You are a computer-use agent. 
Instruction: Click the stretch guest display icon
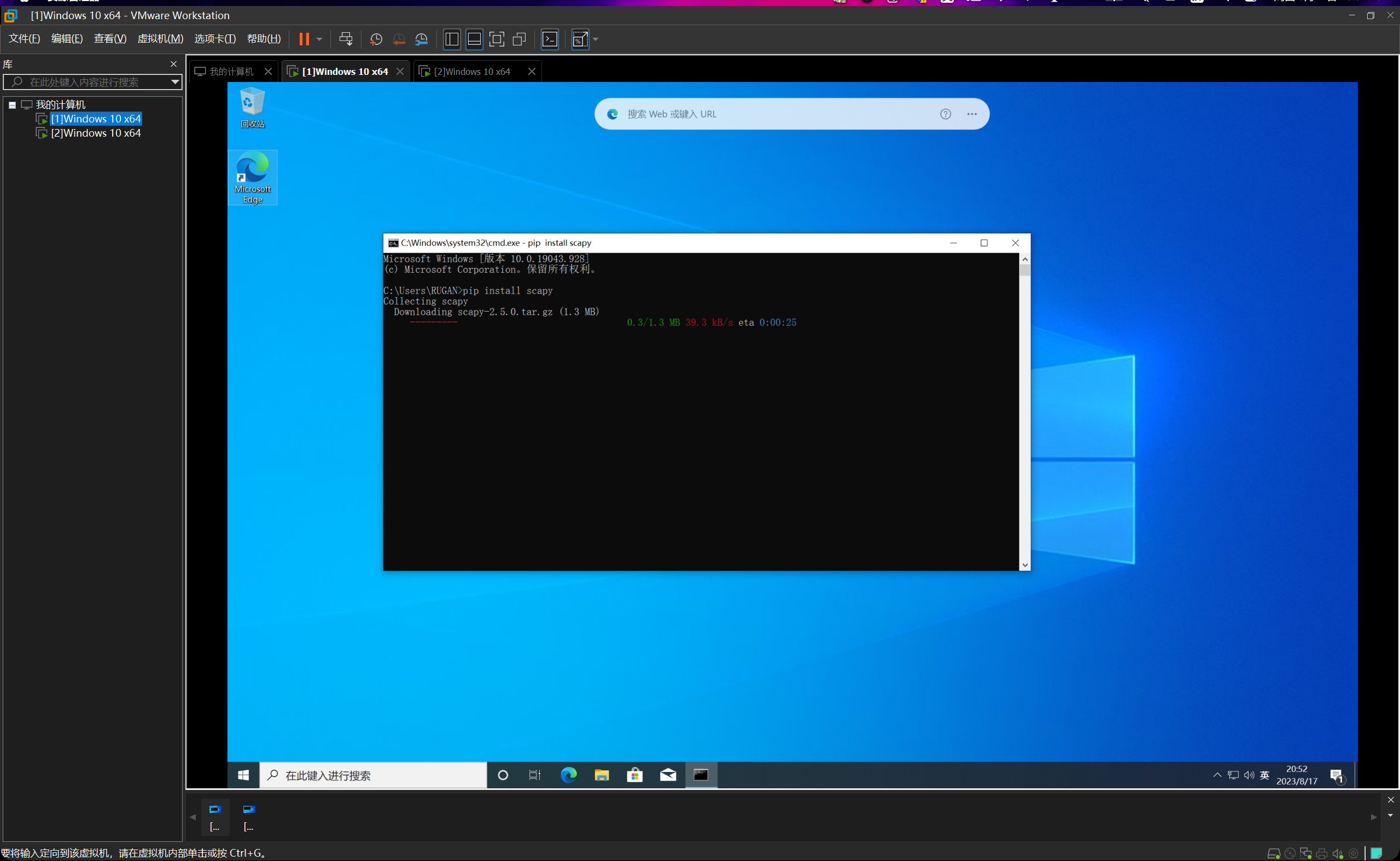click(580, 39)
